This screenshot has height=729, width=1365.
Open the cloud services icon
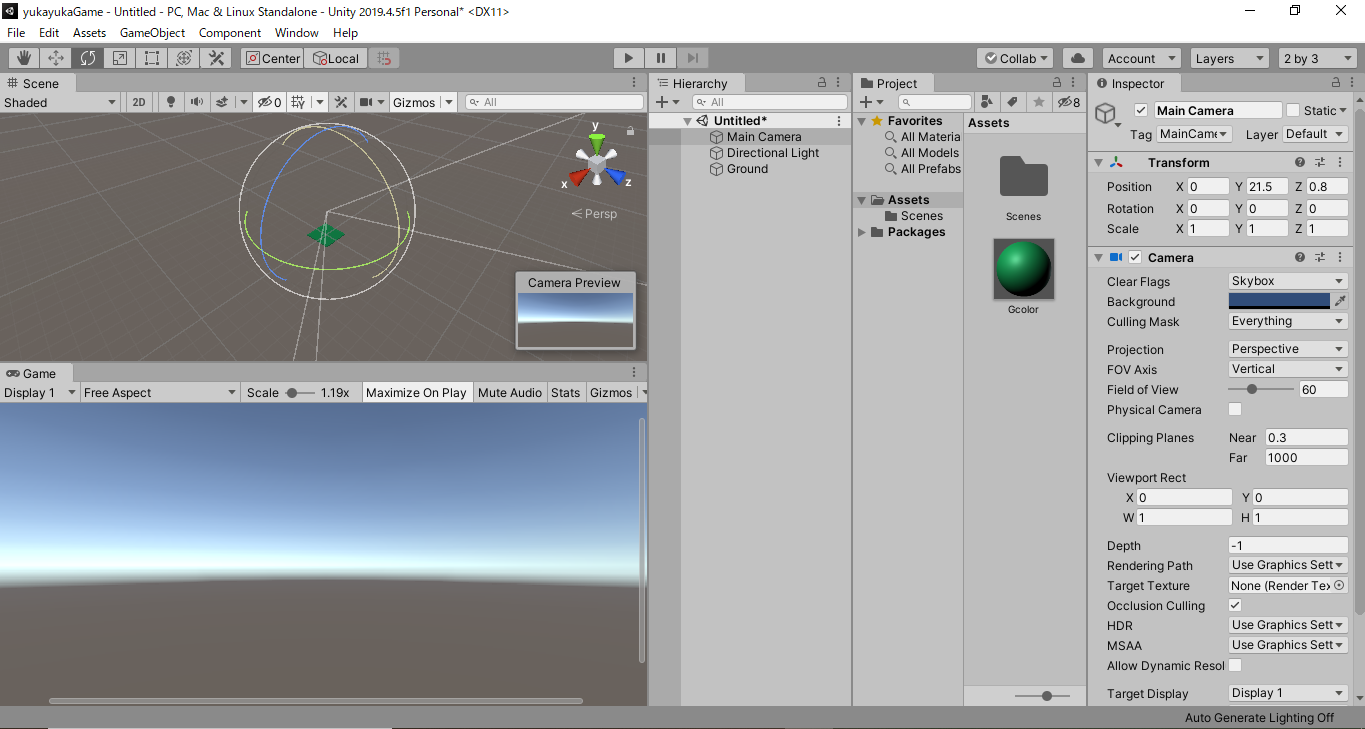click(x=1078, y=58)
